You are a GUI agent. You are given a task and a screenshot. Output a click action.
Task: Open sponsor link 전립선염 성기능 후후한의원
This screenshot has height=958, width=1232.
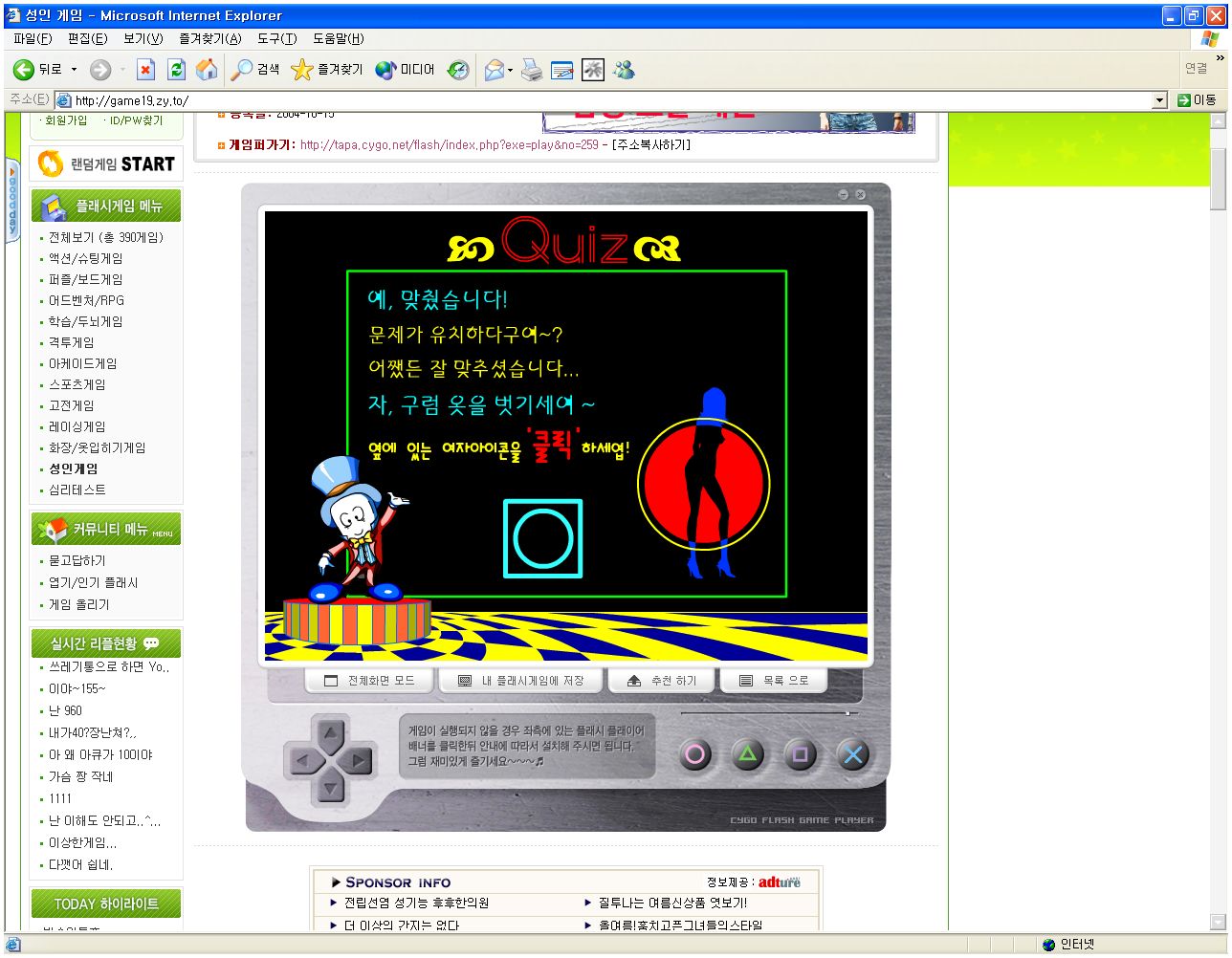coord(416,903)
